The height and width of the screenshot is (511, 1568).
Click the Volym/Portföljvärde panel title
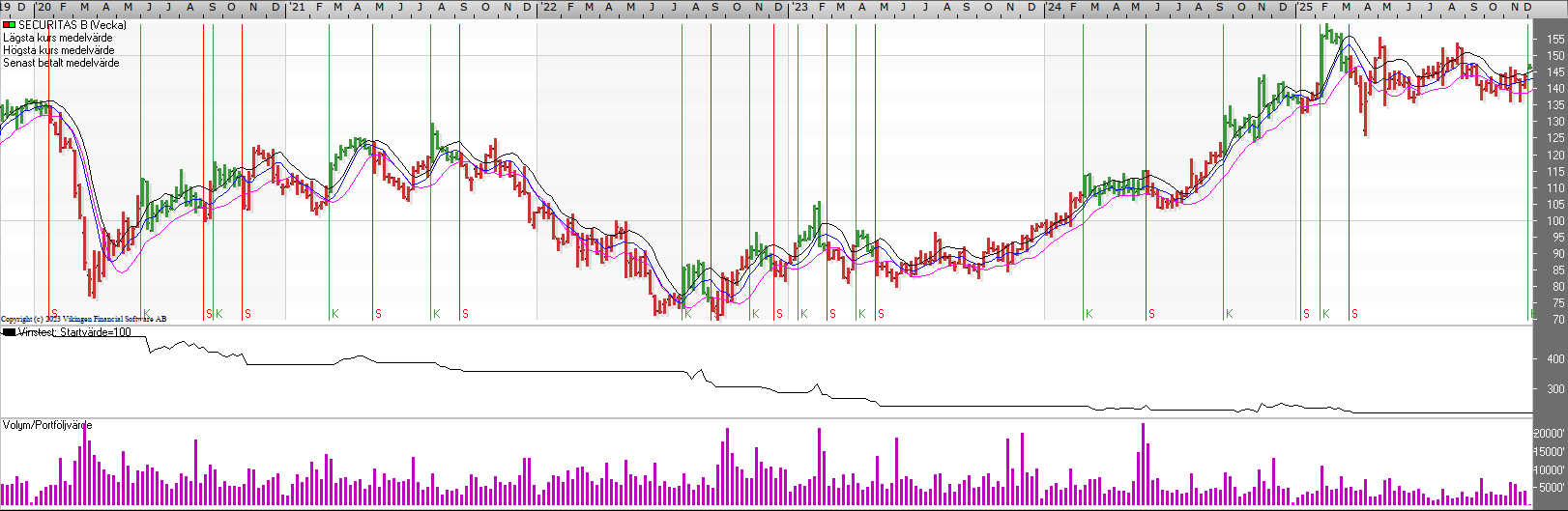(x=47, y=425)
